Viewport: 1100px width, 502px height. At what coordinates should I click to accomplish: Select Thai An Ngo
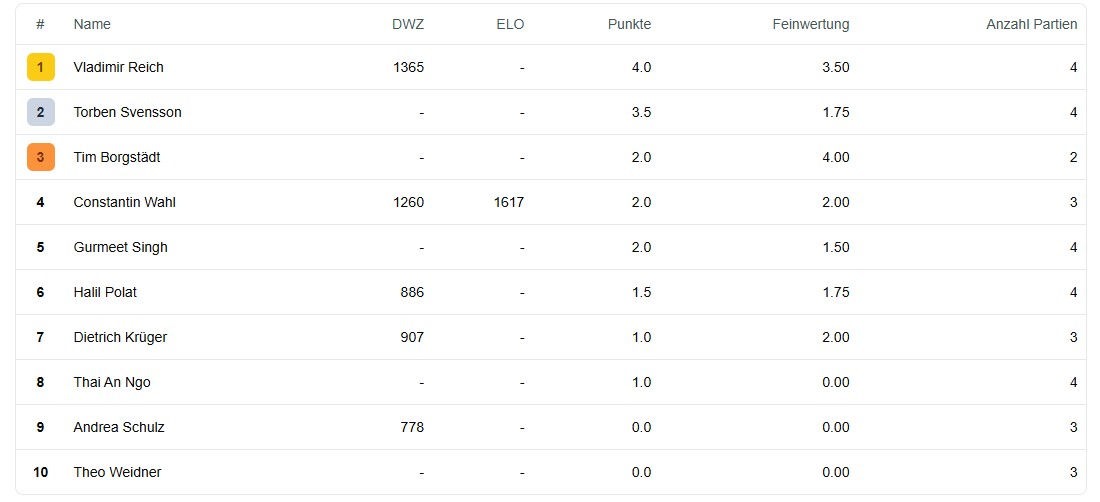(x=112, y=382)
